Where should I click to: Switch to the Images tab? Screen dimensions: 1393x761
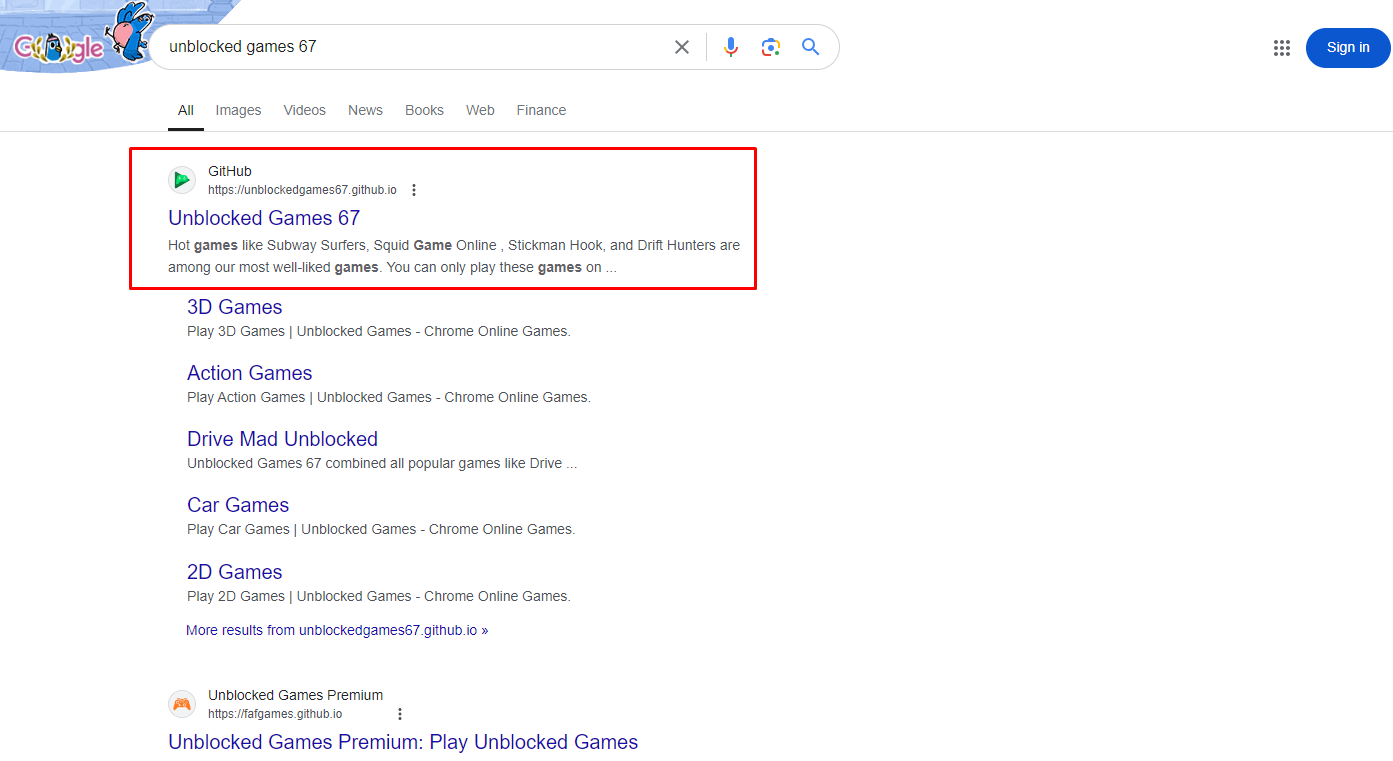coord(238,110)
